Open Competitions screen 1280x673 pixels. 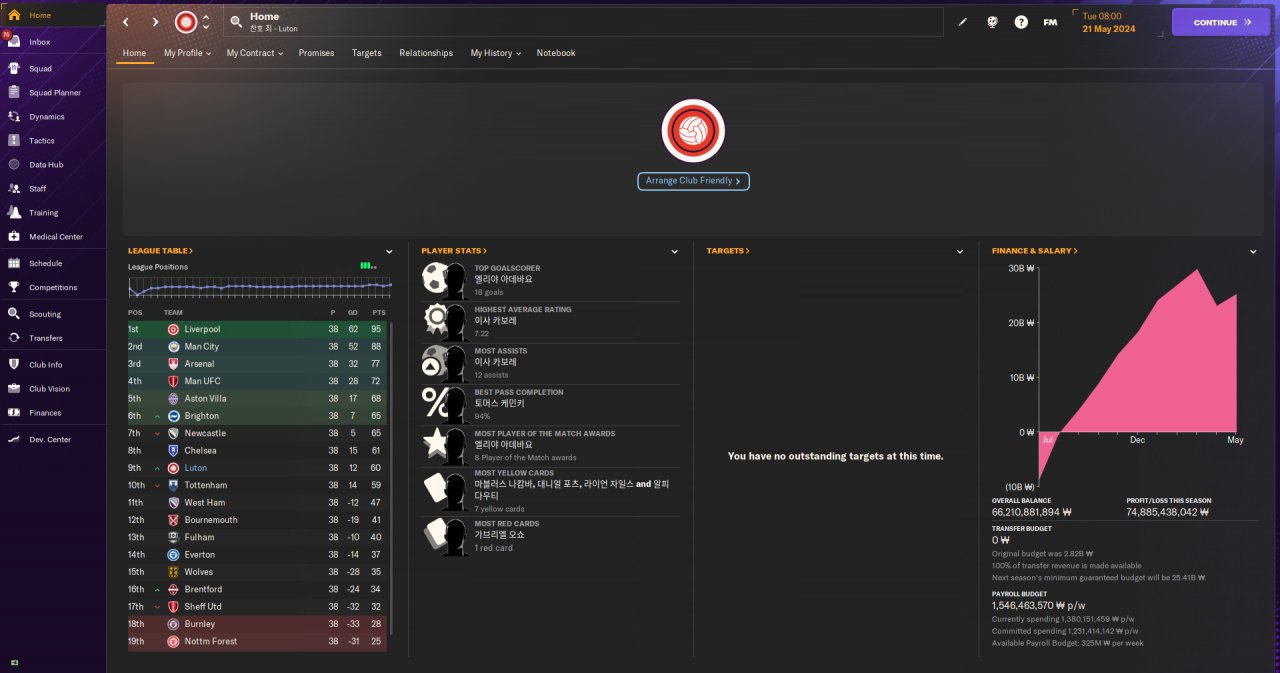53,287
